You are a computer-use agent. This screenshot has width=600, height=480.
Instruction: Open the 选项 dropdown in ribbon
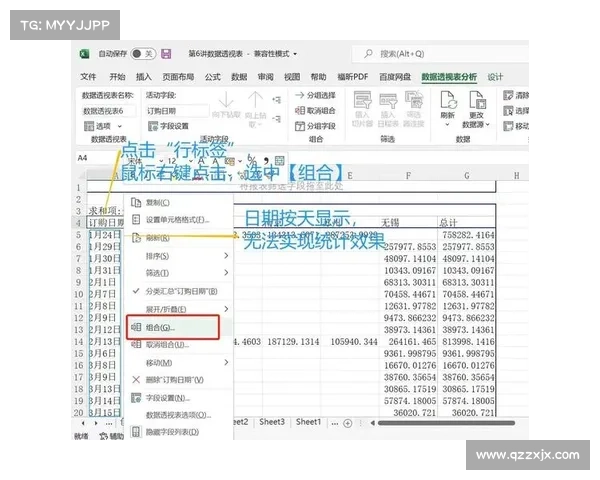(103, 126)
